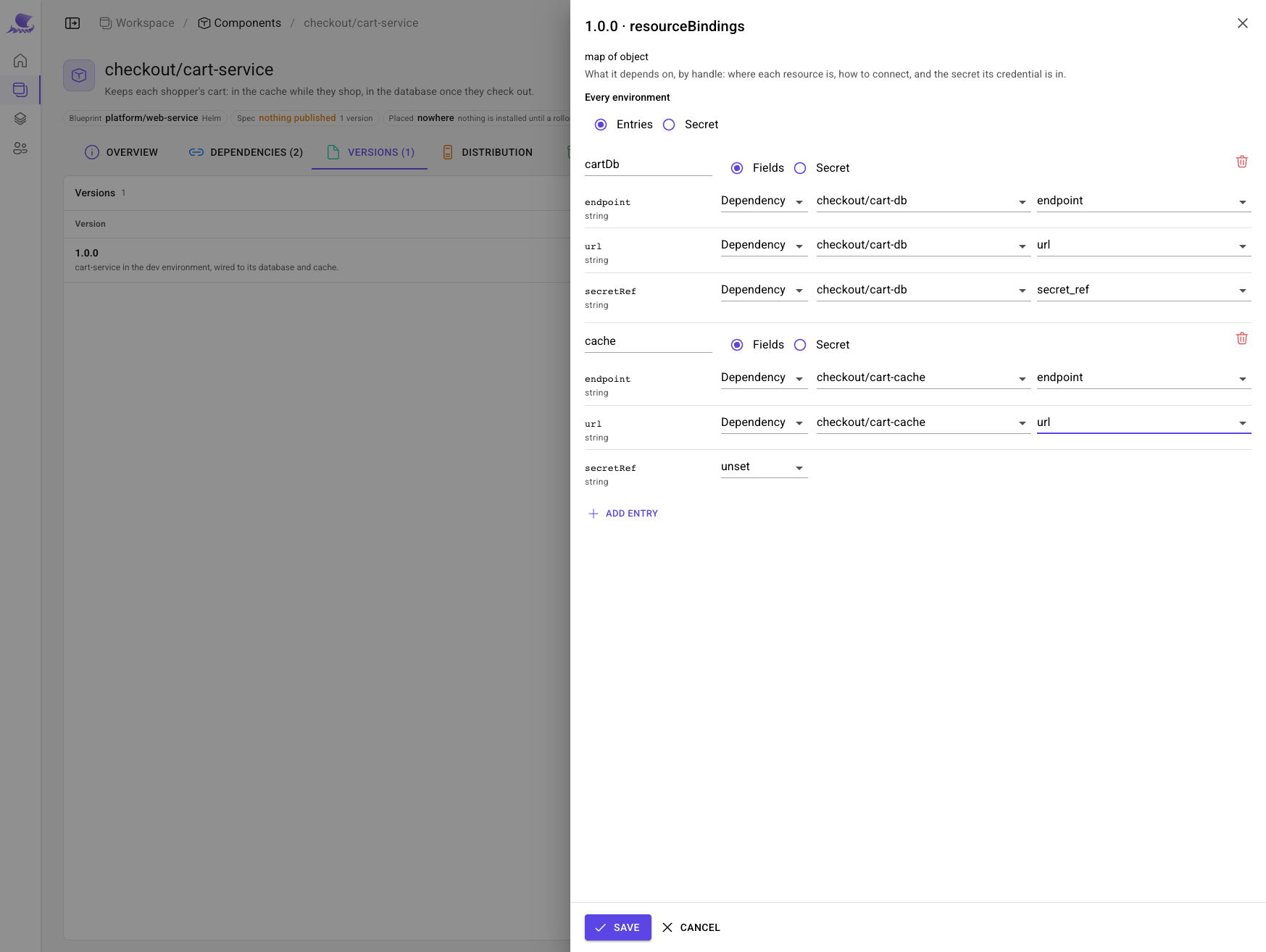Open the unset dropdown for cache secretRef
The width and height of the screenshot is (1266, 952).
[x=764, y=467]
